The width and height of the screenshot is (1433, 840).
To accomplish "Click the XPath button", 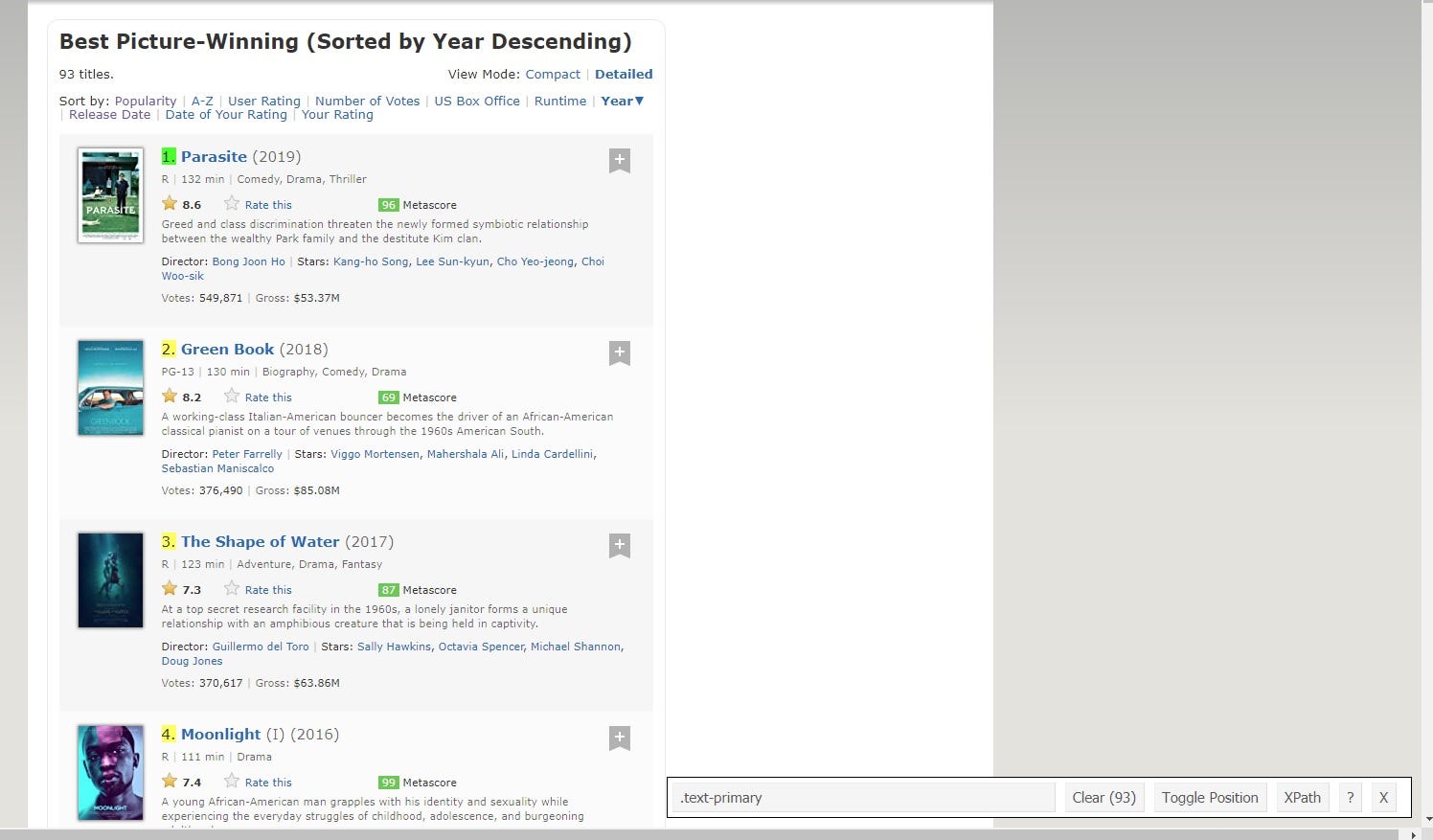I will coord(1302,797).
